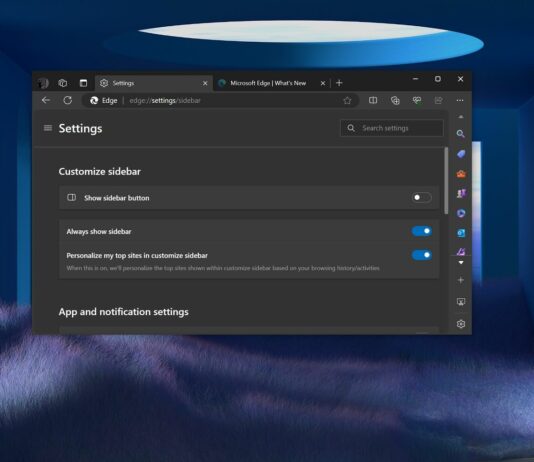Disable Personalize my top sites toggle
Image resolution: width=534 pixels, height=462 pixels.
422,255
